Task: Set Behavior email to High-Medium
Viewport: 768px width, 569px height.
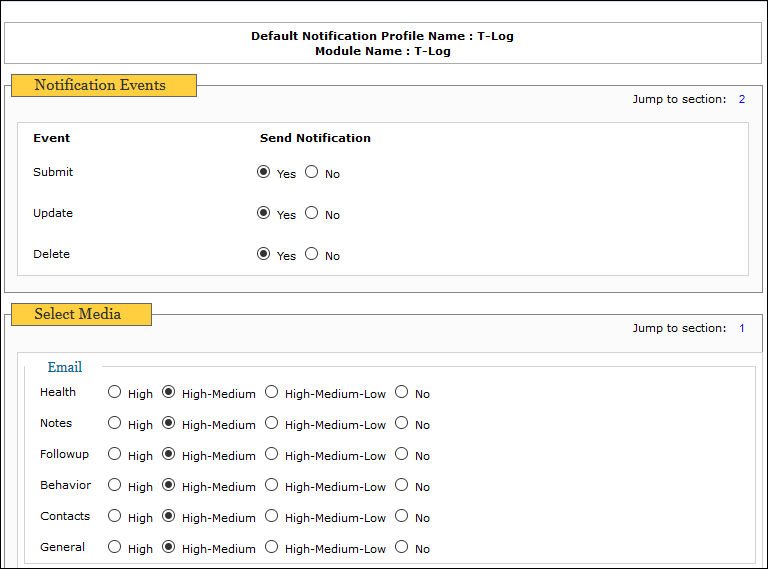Action: click(168, 485)
